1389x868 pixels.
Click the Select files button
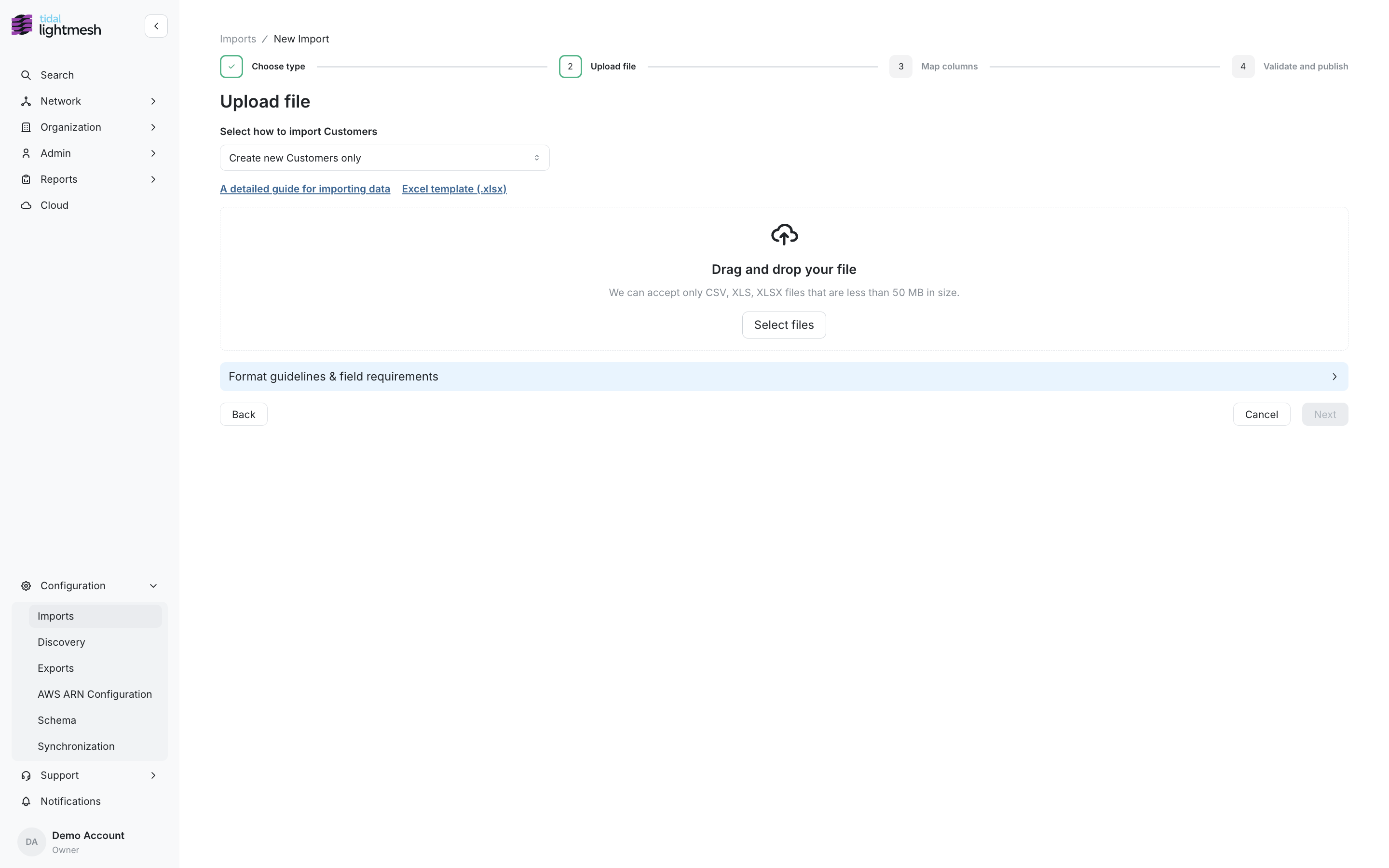[784, 325]
